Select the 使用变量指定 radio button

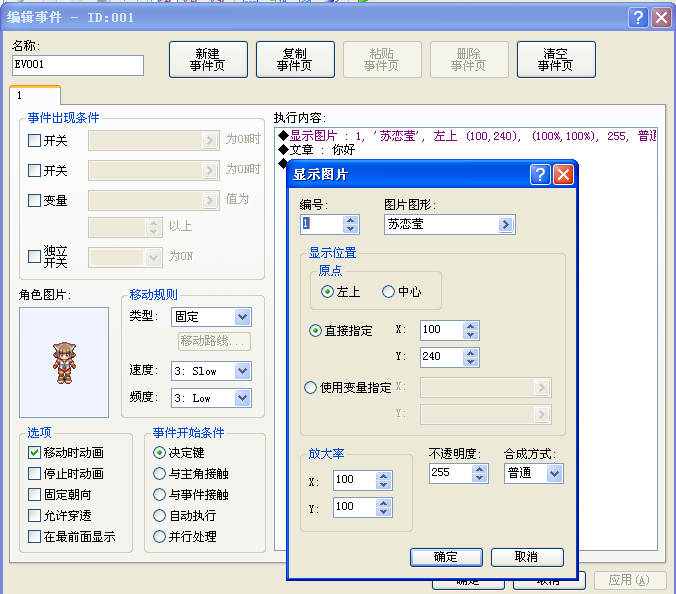[310, 387]
